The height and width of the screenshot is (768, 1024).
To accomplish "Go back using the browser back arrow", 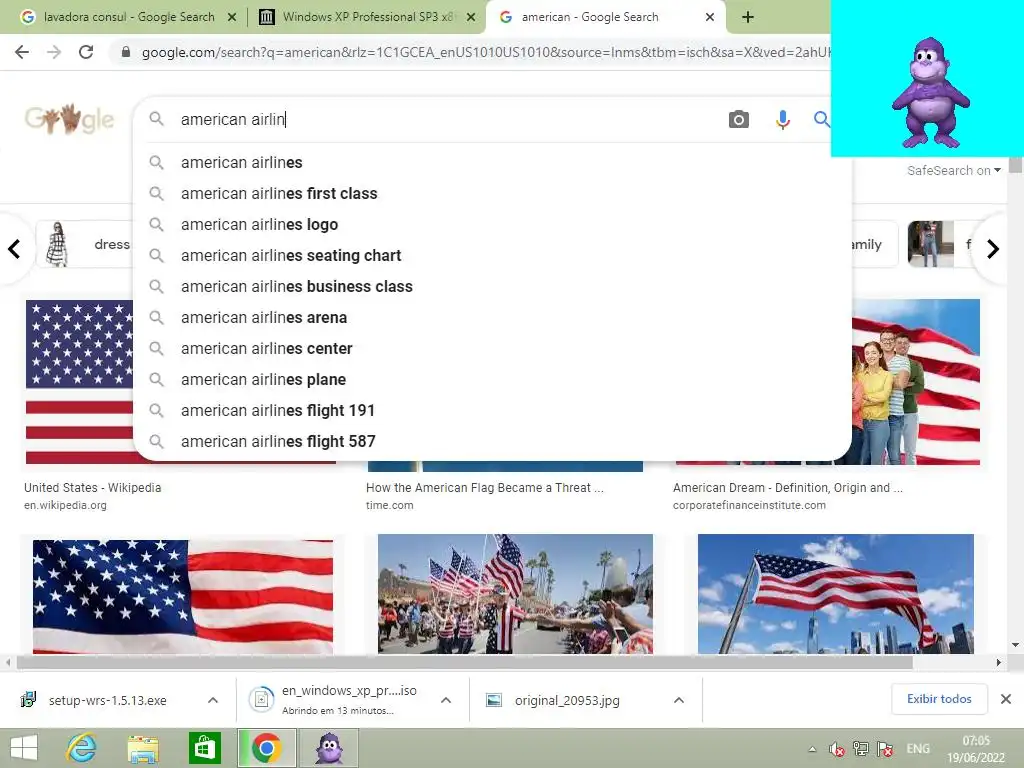I will point(22,52).
